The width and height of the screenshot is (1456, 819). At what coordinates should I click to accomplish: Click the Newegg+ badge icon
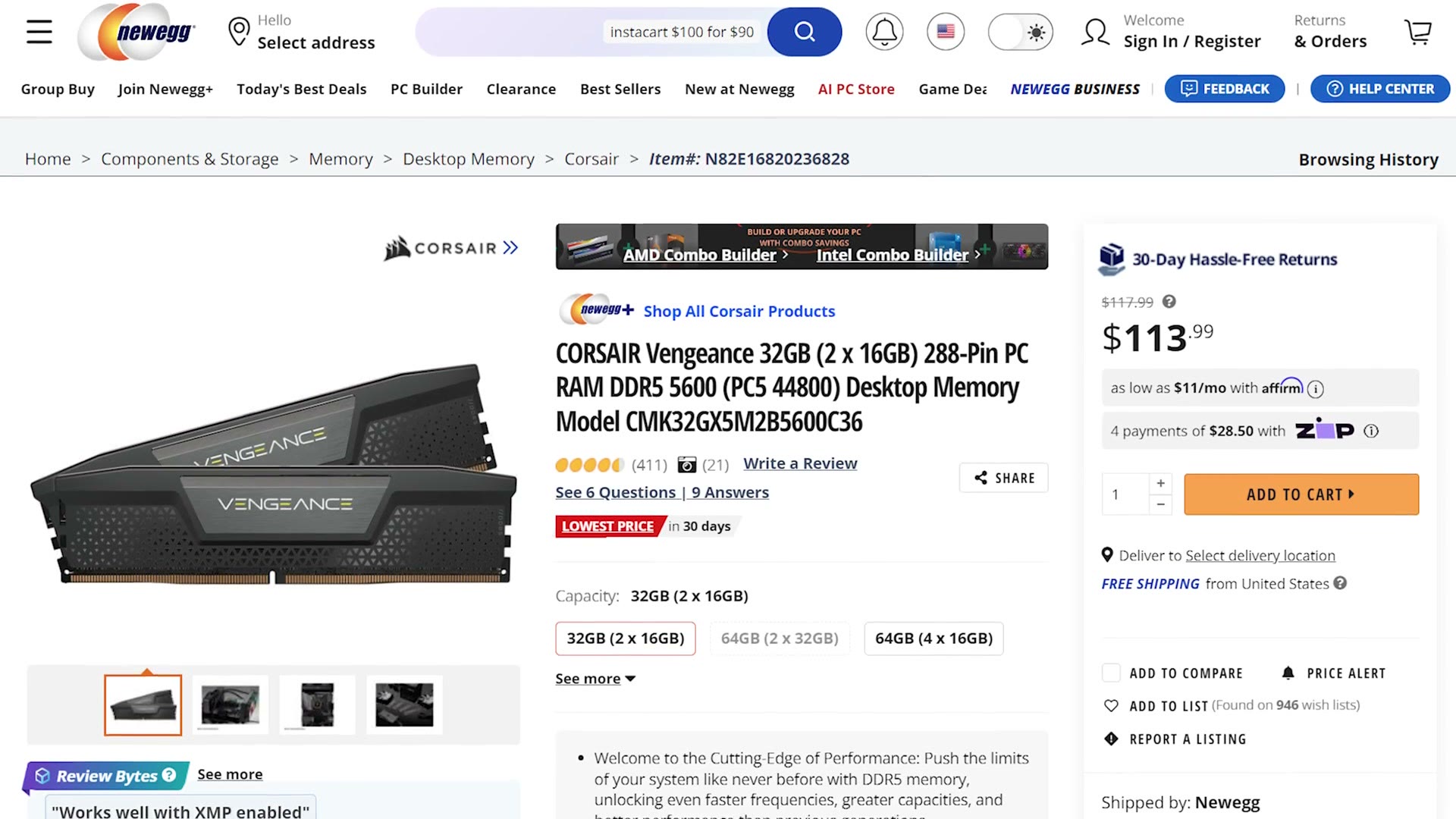point(597,310)
